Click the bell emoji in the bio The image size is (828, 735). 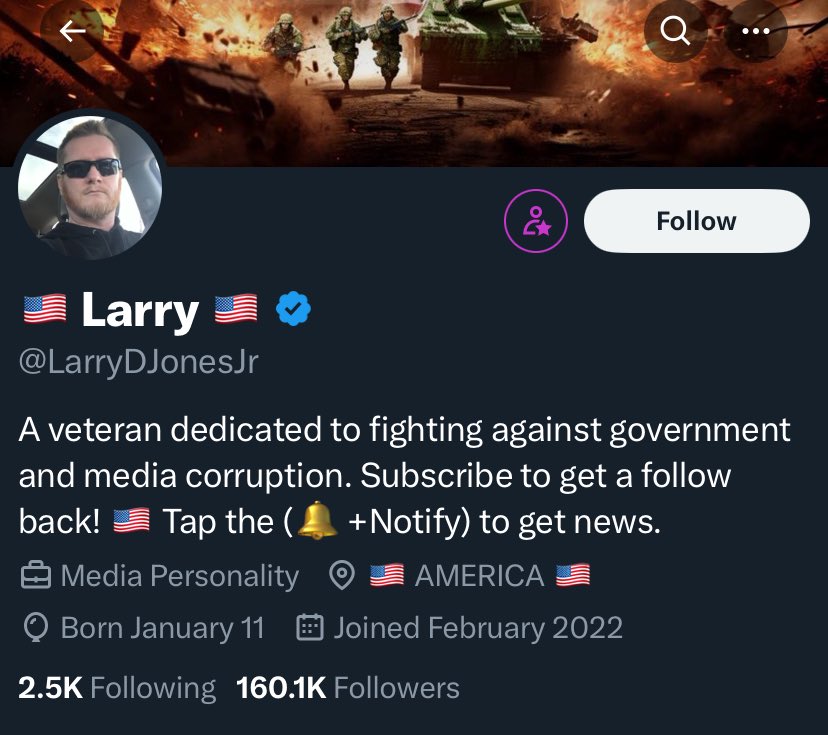coord(317,520)
